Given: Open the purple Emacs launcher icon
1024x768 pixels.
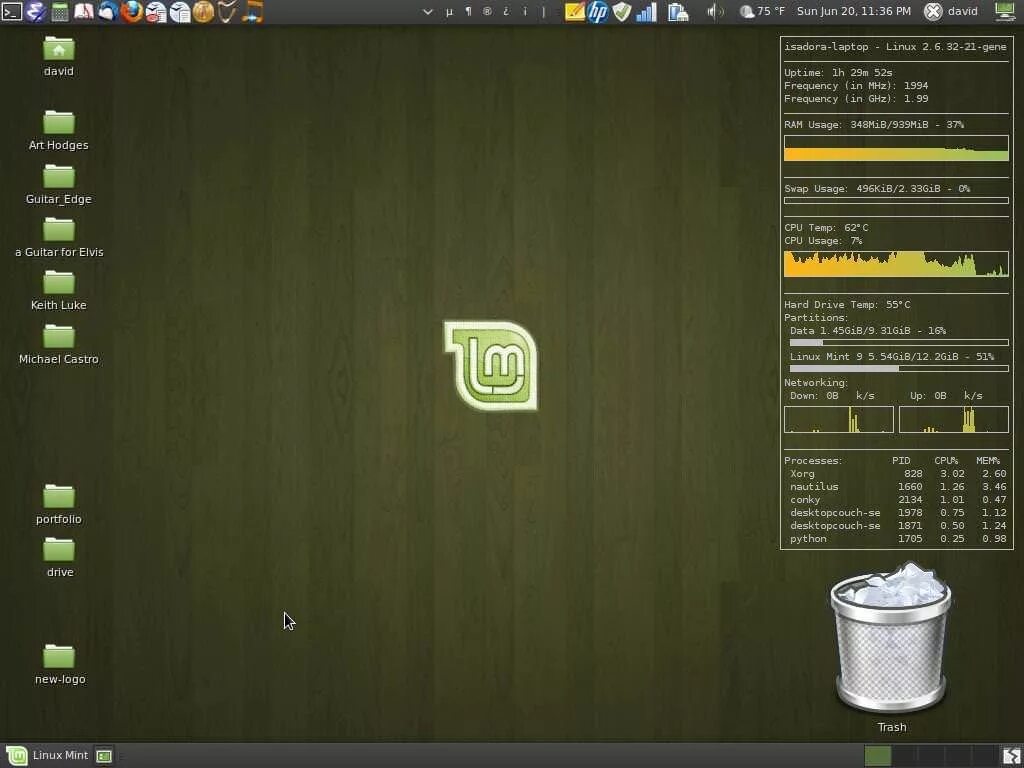Looking at the screenshot, I should pyautogui.click(x=36, y=11).
